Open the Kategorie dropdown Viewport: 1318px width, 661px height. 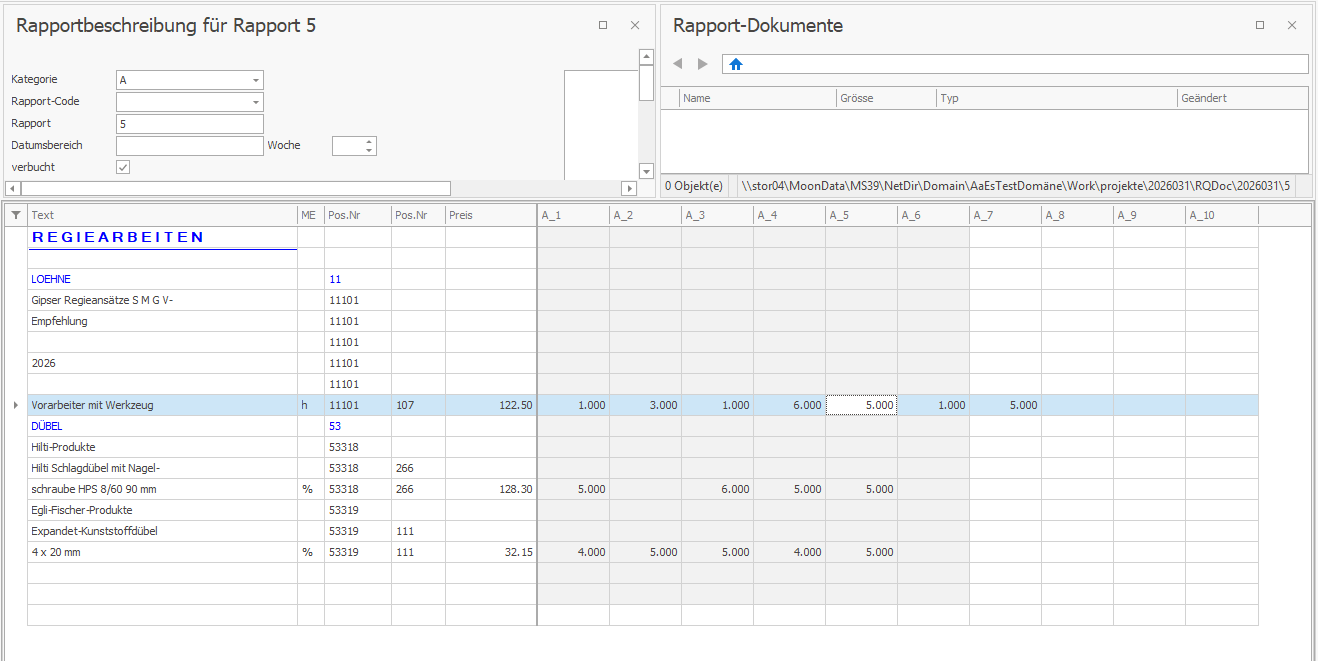(256, 80)
